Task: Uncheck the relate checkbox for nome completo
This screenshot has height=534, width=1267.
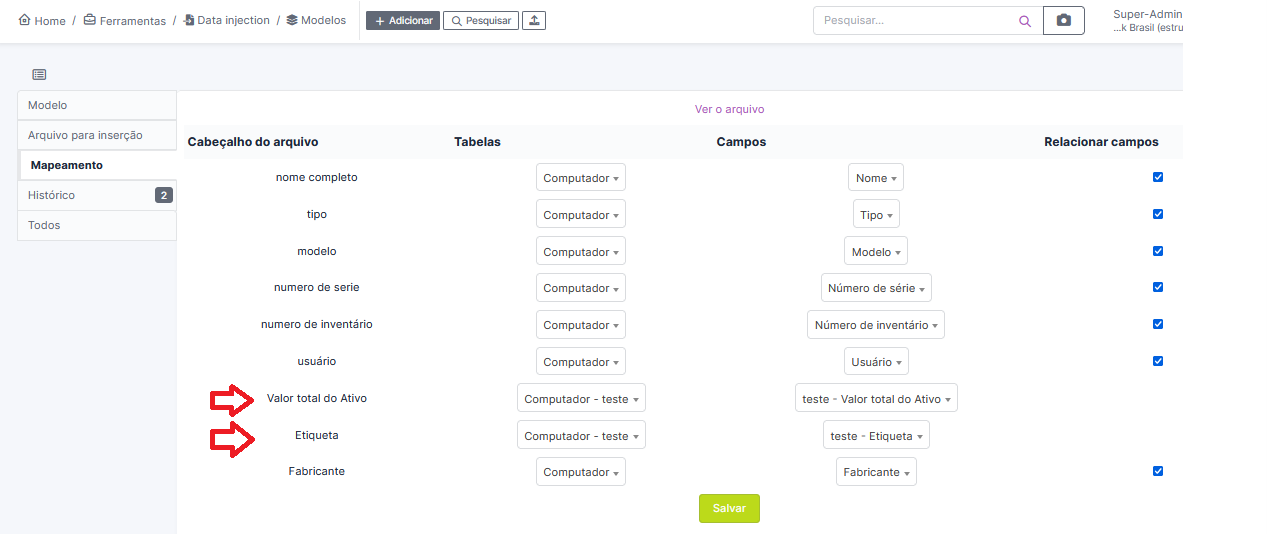Action: pos(1158,177)
